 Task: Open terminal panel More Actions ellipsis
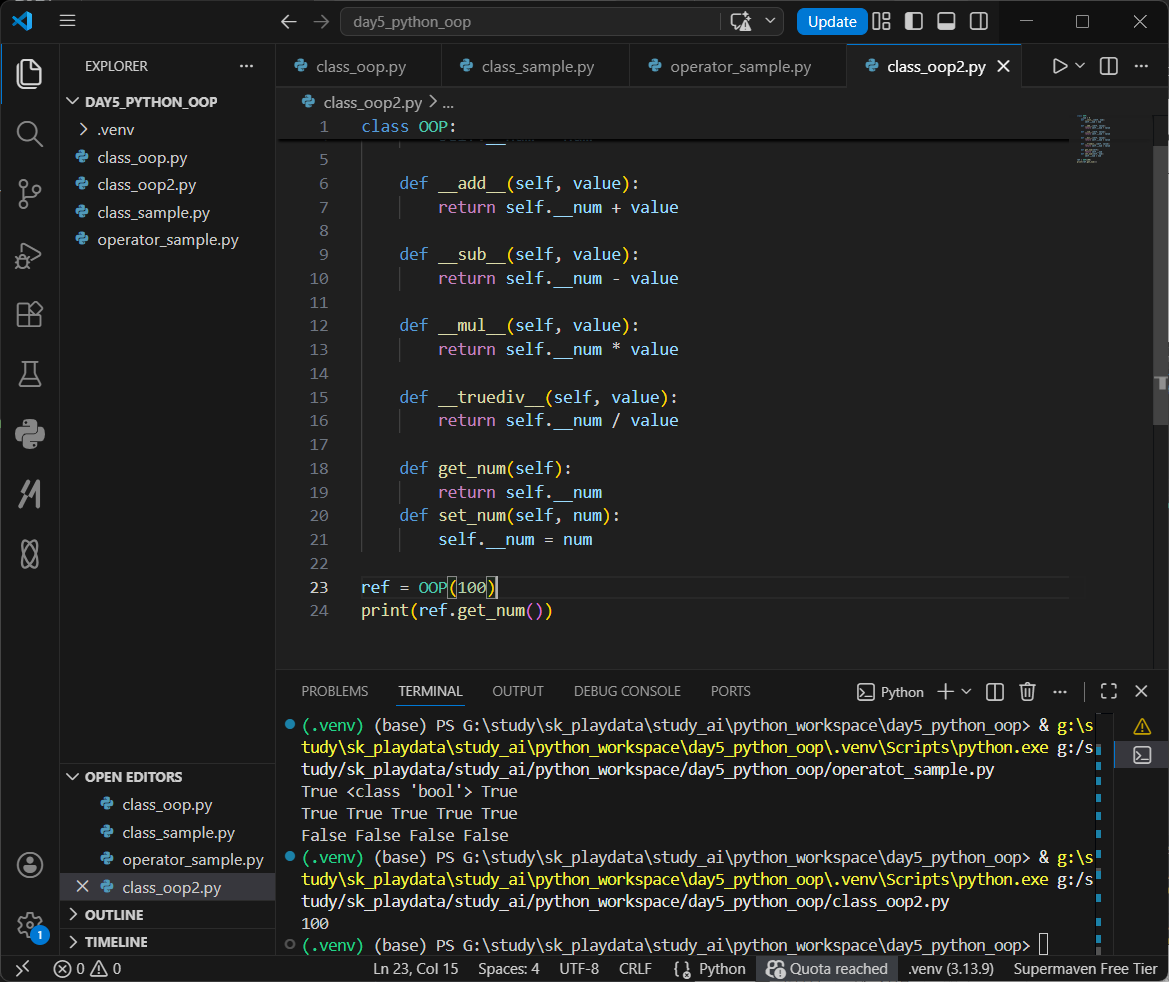pyautogui.click(x=1059, y=691)
